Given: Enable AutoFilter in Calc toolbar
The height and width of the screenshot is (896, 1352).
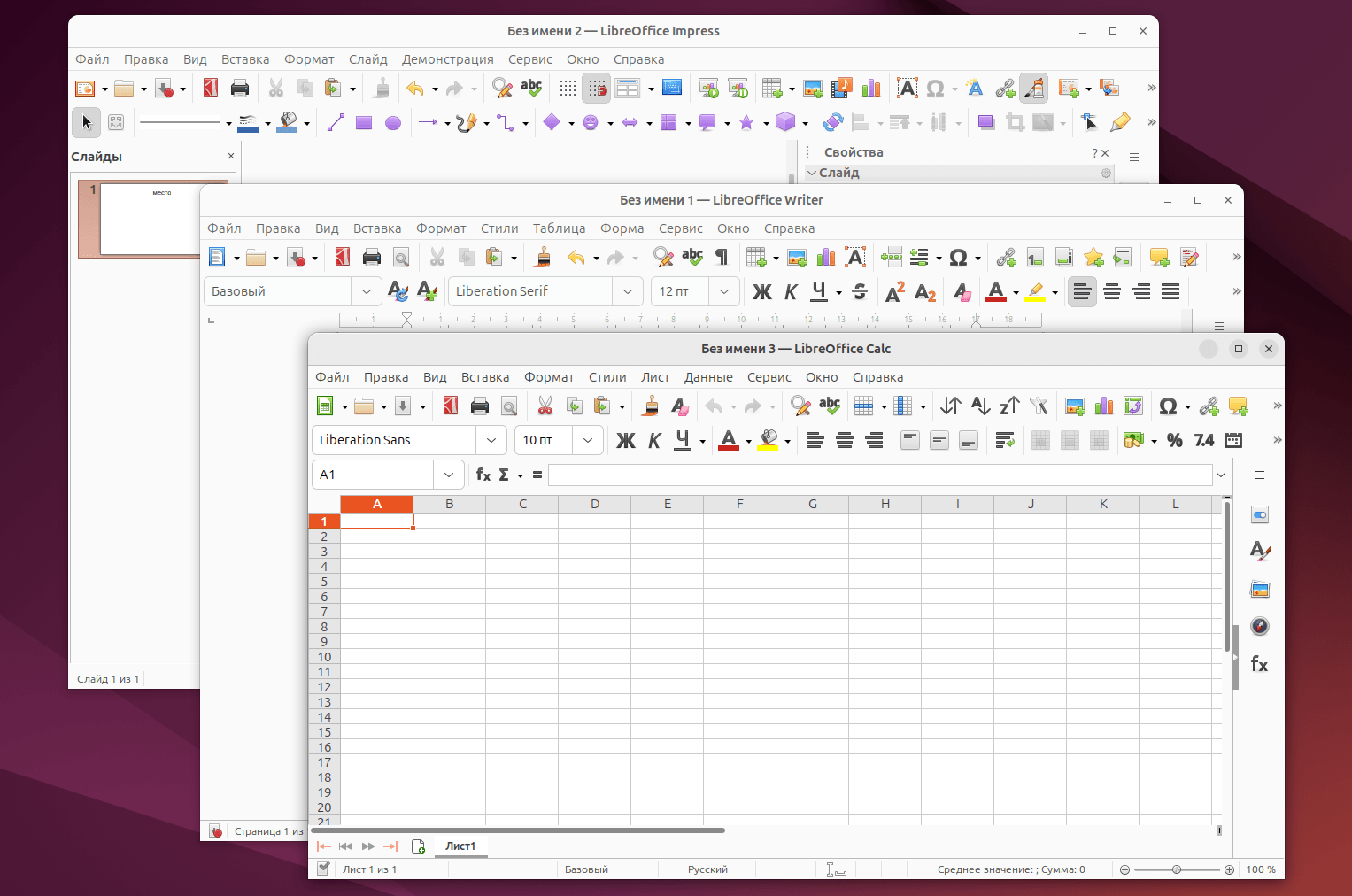Looking at the screenshot, I should point(1039,406).
